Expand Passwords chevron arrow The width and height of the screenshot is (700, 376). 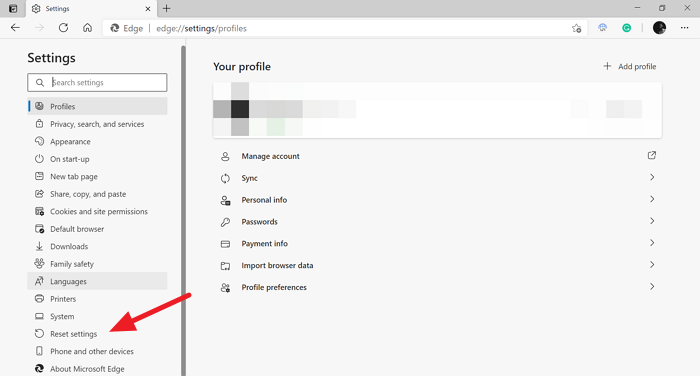click(x=652, y=221)
